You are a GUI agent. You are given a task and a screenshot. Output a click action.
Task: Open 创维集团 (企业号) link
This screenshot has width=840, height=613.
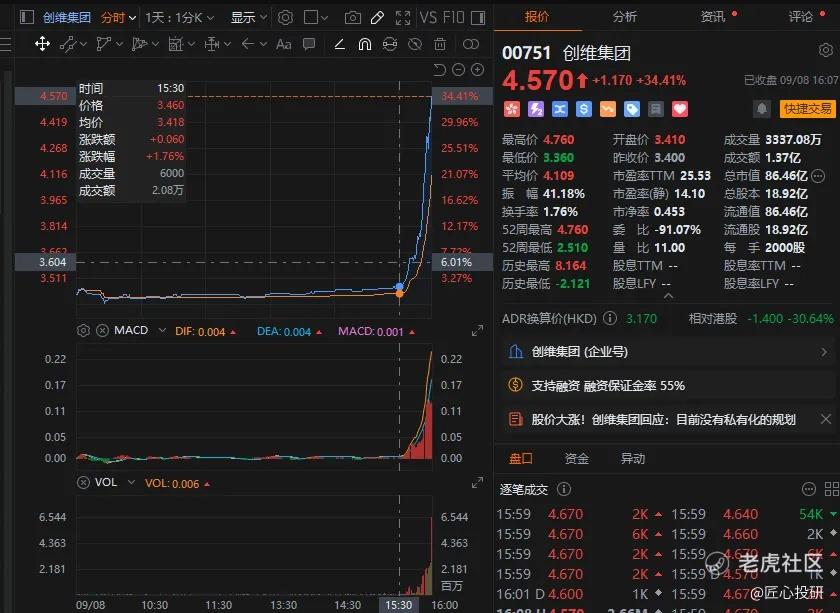click(x=668, y=352)
